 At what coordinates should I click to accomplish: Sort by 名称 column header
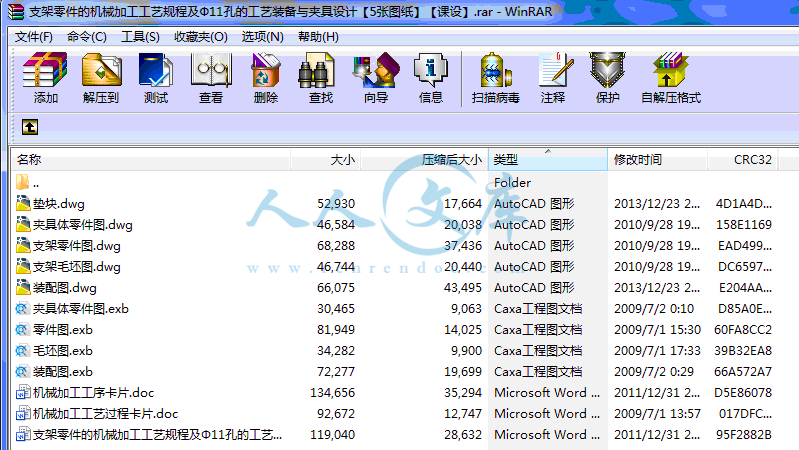point(151,160)
